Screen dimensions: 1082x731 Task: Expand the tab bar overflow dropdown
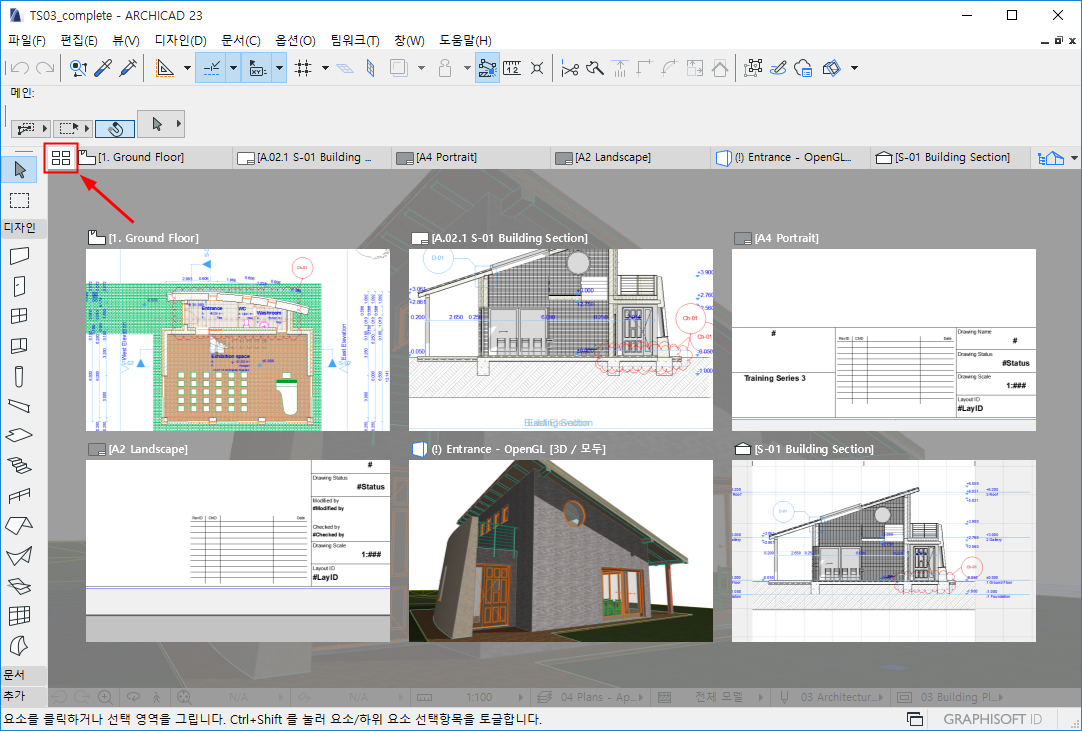(x=1074, y=158)
